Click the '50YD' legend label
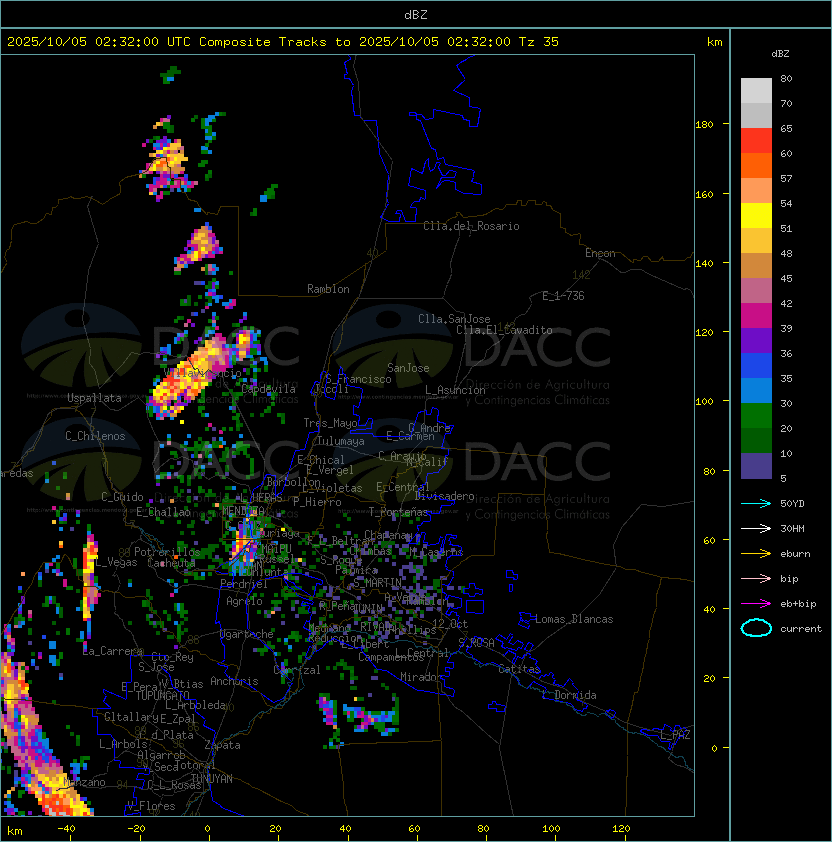 [x=792, y=503]
